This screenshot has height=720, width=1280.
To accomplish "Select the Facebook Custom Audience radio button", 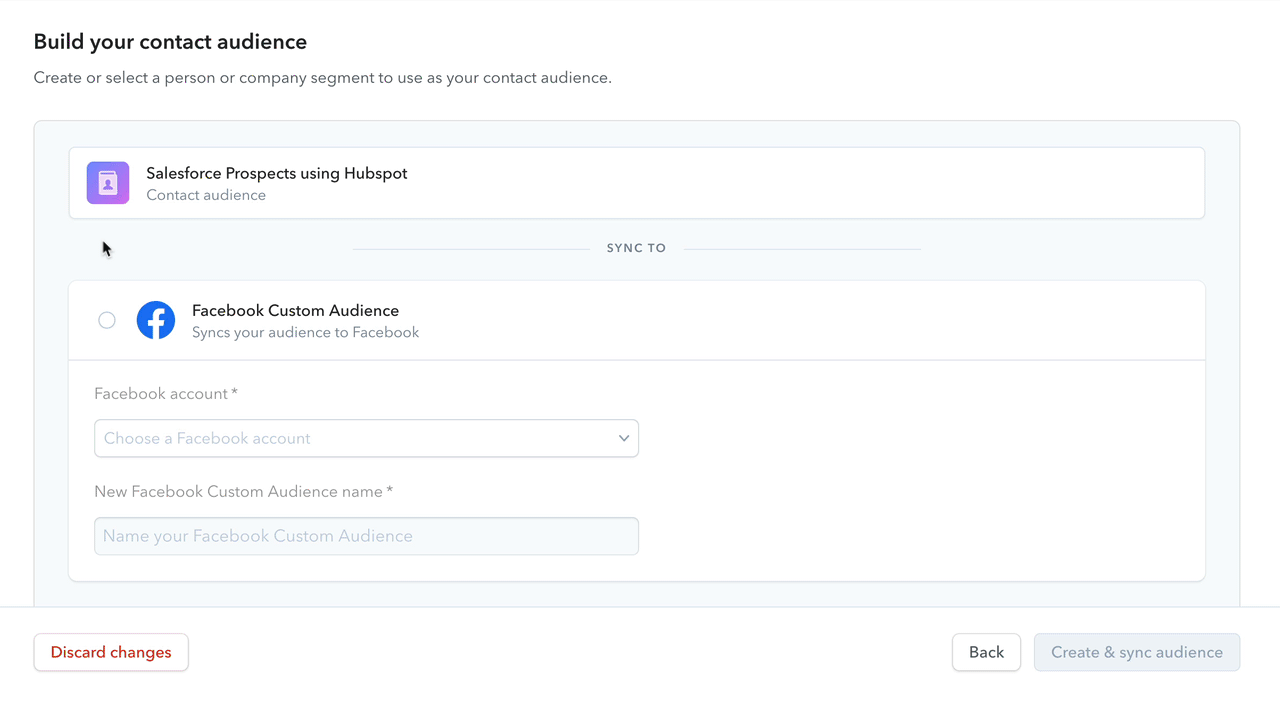I will [107, 320].
